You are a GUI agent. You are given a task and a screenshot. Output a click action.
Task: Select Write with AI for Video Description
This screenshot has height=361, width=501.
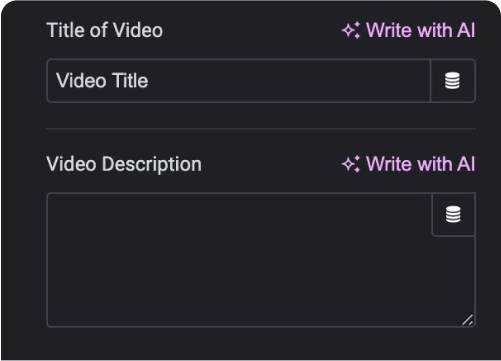[x=409, y=164]
